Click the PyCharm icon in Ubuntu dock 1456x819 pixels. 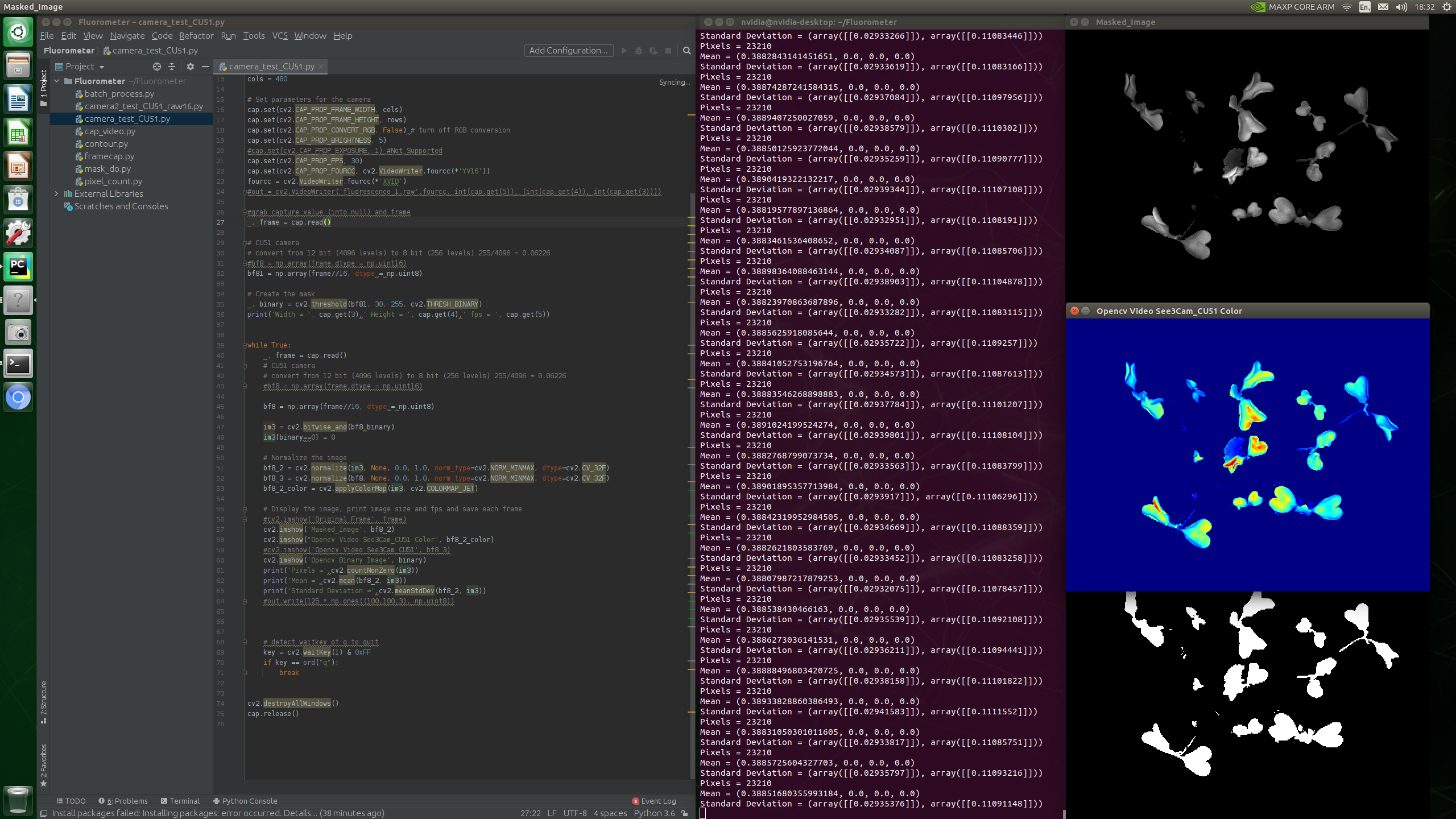[18, 266]
